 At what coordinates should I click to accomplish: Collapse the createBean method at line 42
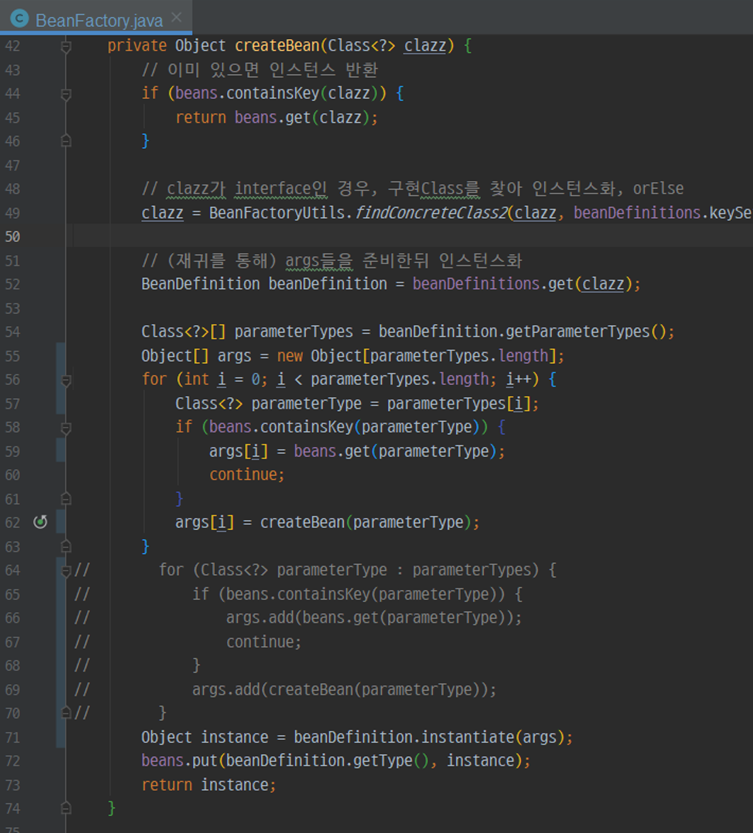(66, 47)
